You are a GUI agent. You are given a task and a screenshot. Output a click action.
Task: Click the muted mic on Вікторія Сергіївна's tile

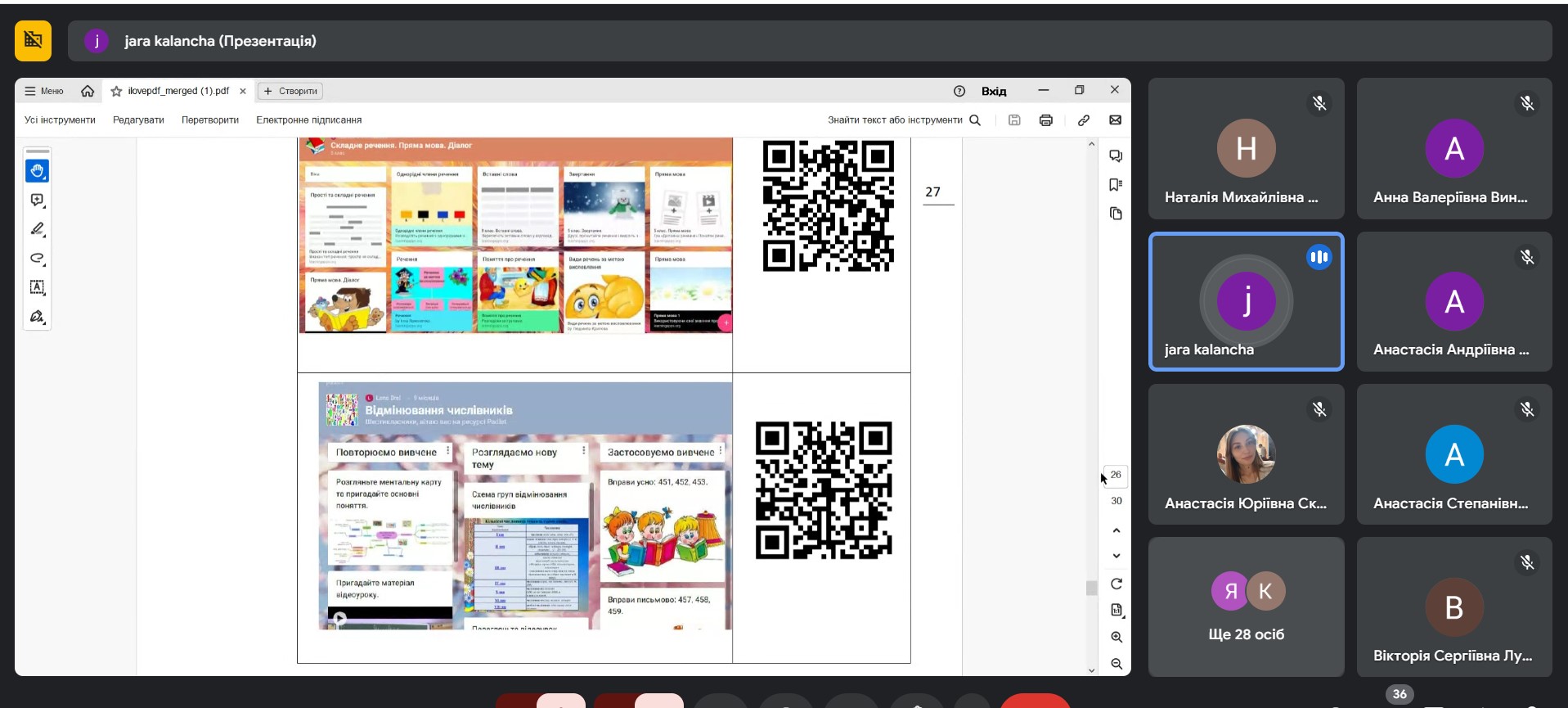1527,562
